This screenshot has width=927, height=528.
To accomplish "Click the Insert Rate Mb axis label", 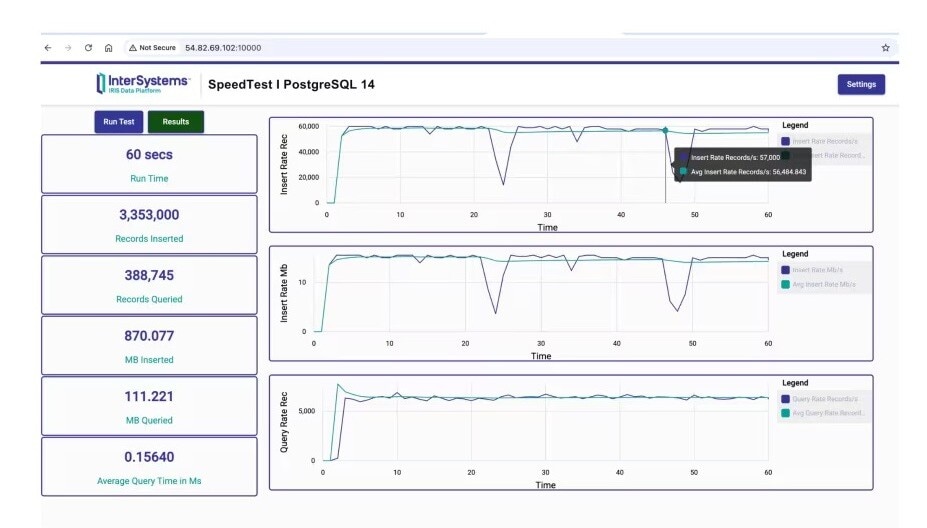I will 284,293.
